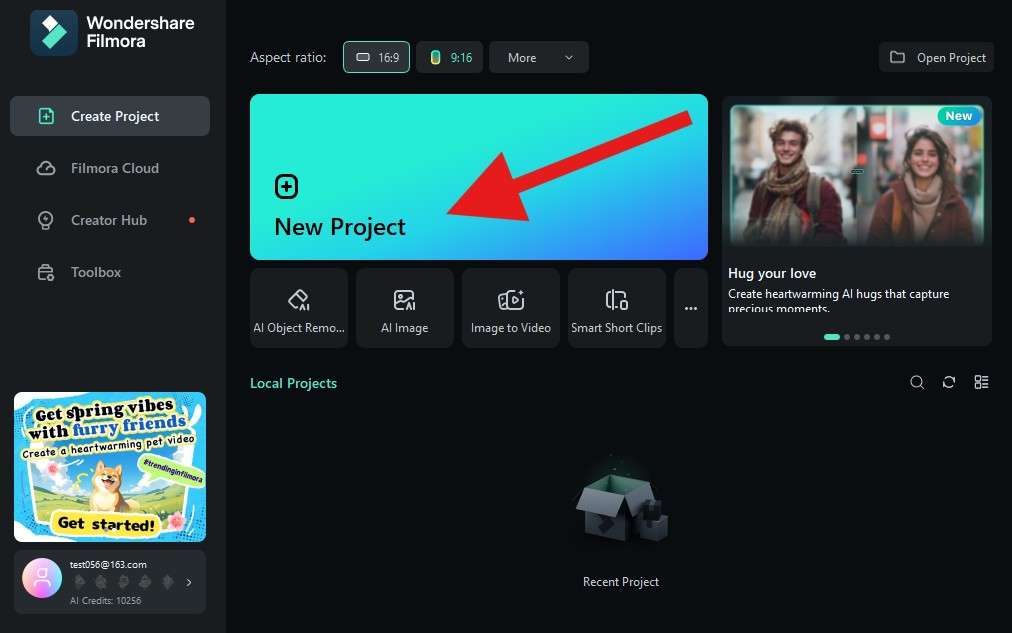Click the first membership badge icon

79,582
